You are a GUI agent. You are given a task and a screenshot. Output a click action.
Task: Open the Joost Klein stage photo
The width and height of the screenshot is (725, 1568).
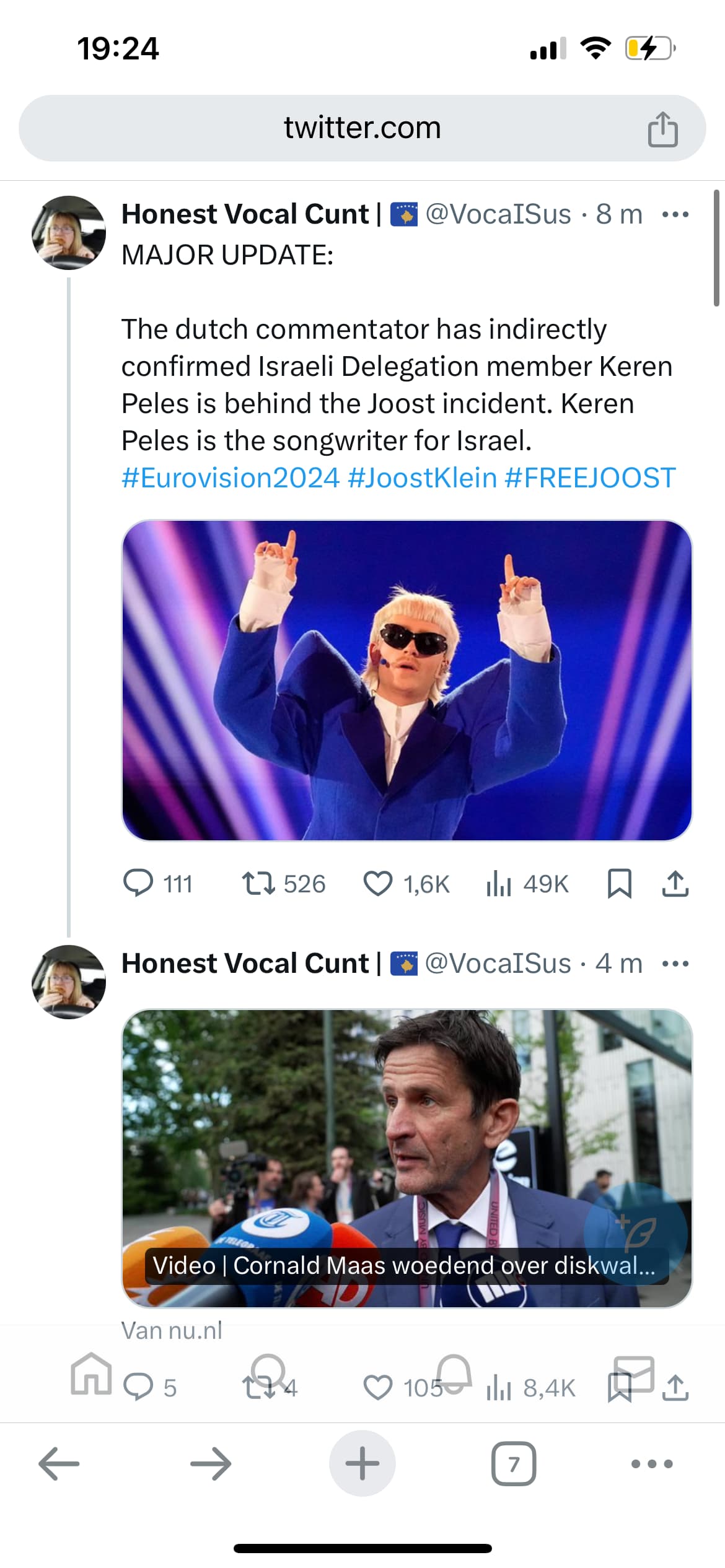click(x=406, y=680)
